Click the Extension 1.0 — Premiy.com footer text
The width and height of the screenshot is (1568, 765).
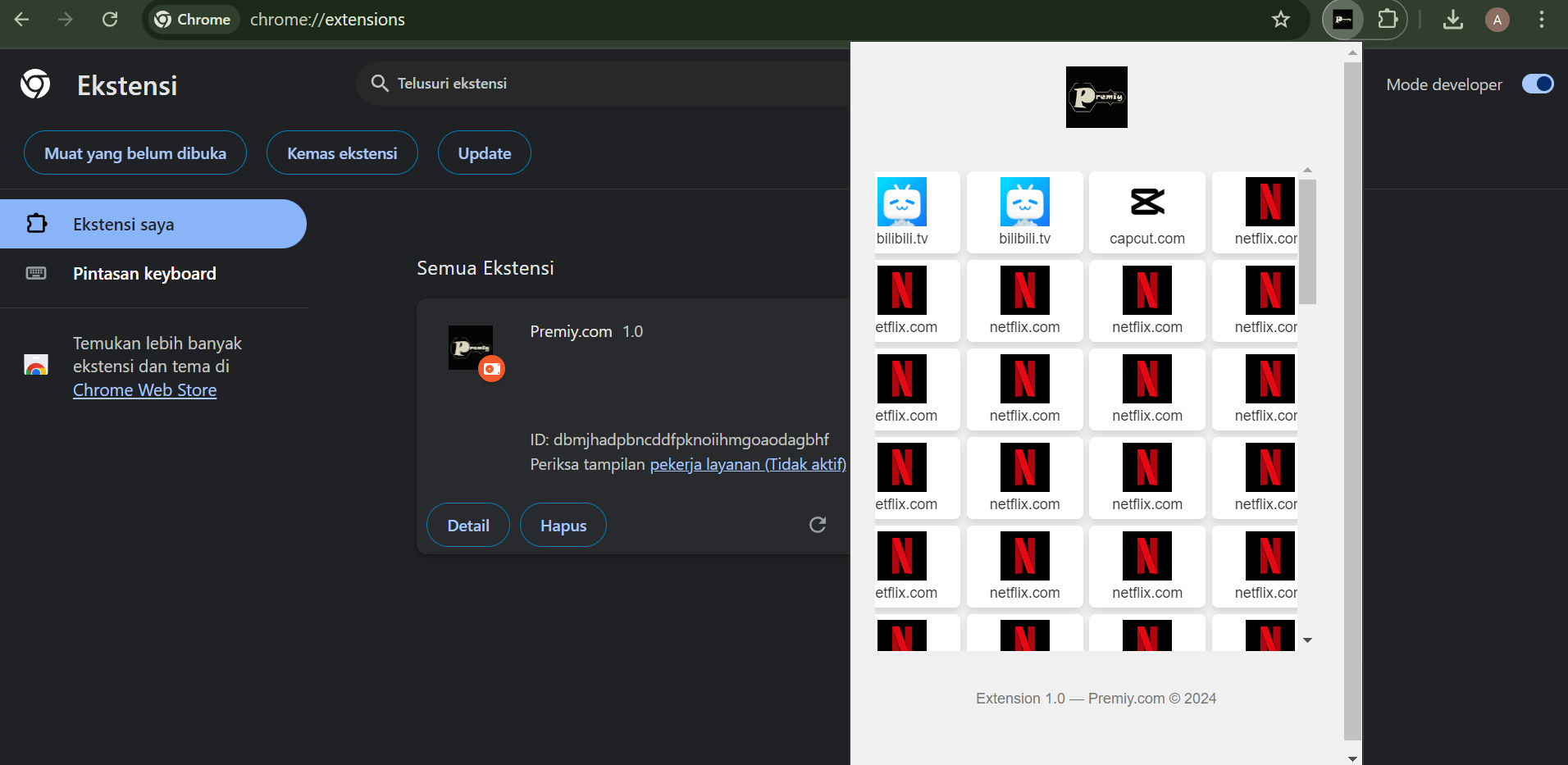[1096, 699]
